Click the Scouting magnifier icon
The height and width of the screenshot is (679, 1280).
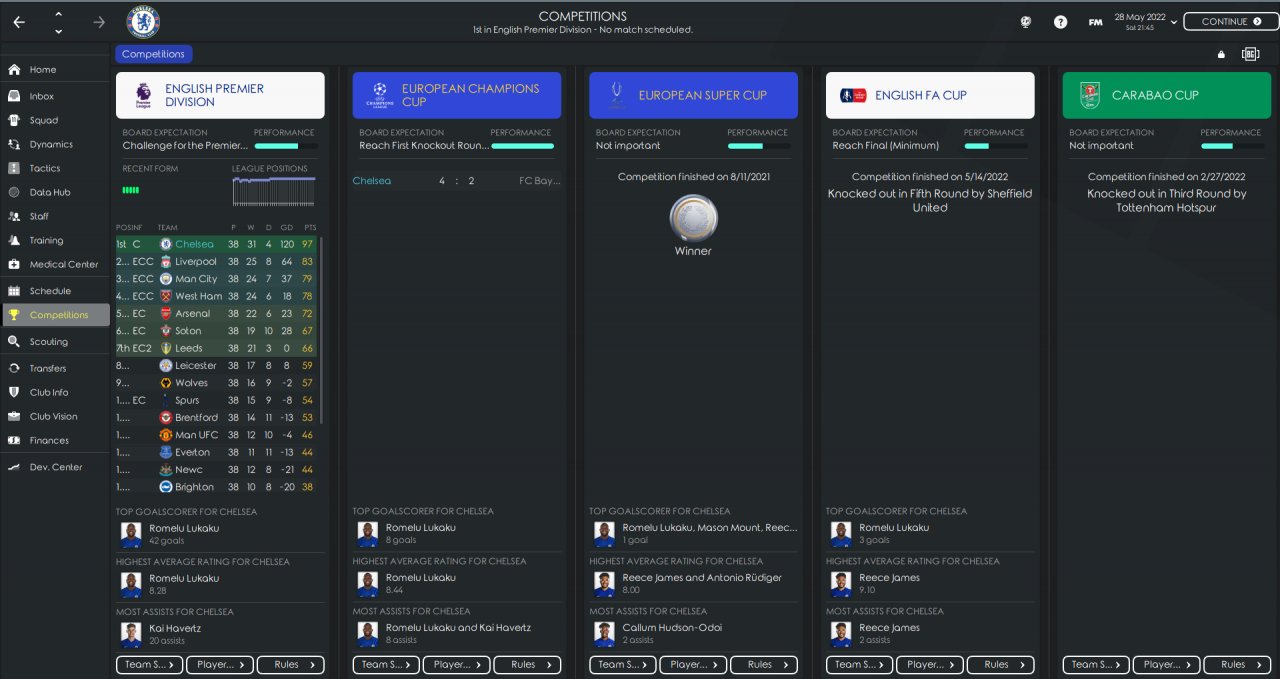click(14, 341)
